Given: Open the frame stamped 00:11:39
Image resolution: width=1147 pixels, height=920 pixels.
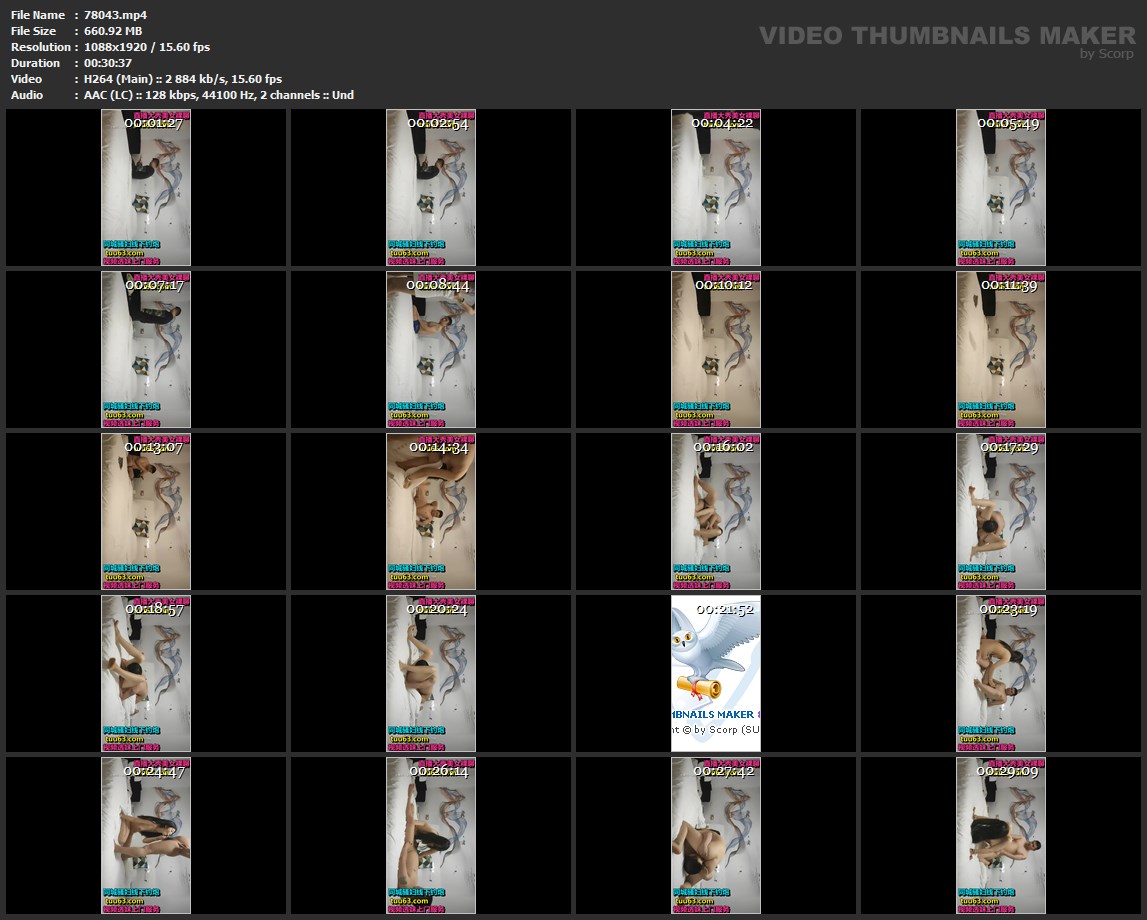Looking at the screenshot, I should click(x=1001, y=350).
